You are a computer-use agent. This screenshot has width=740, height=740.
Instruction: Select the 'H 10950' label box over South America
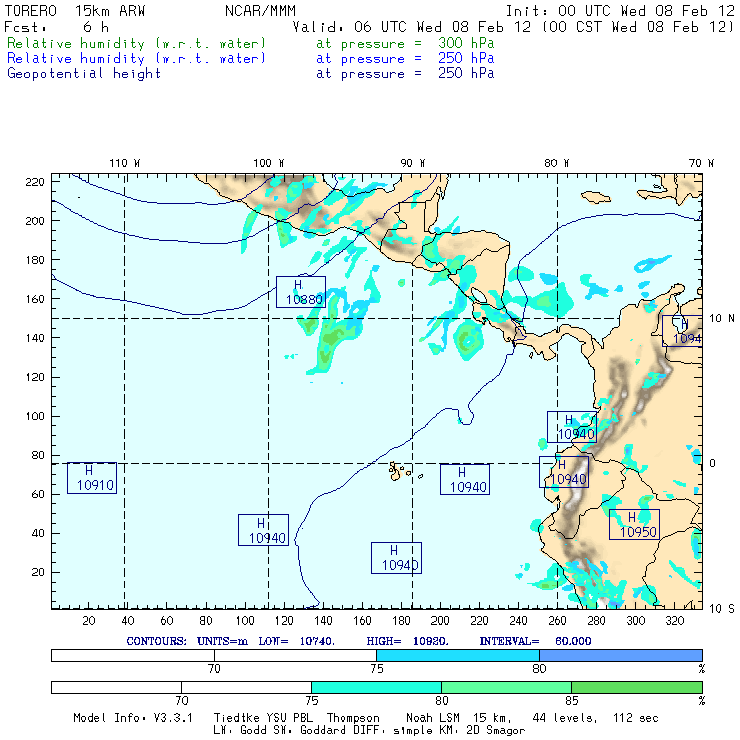click(x=634, y=524)
